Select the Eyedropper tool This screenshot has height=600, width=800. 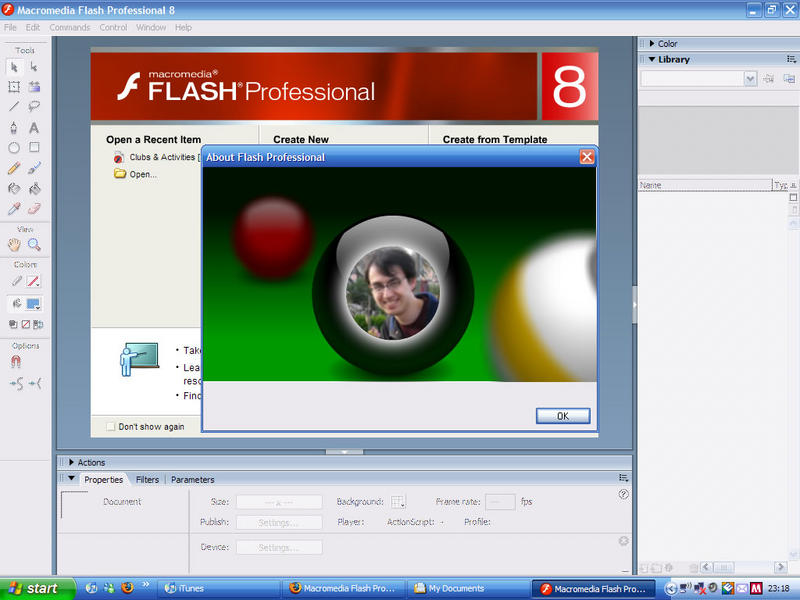(14, 208)
